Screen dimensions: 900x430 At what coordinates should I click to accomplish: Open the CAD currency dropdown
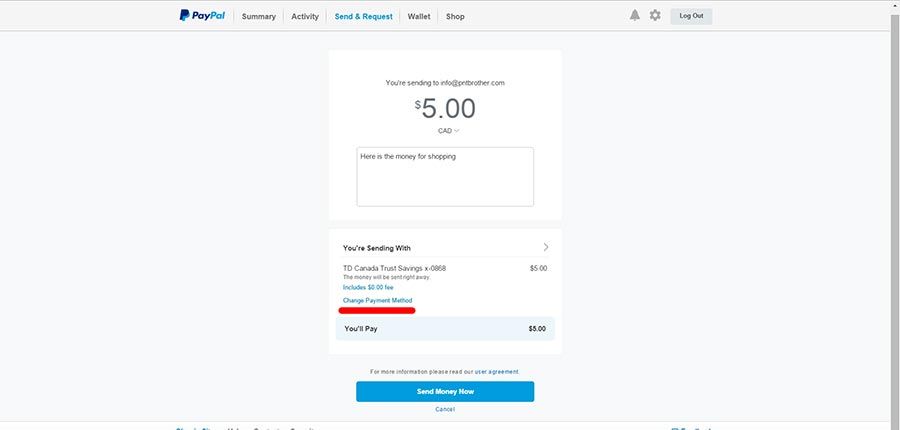click(x=448, y=131)
